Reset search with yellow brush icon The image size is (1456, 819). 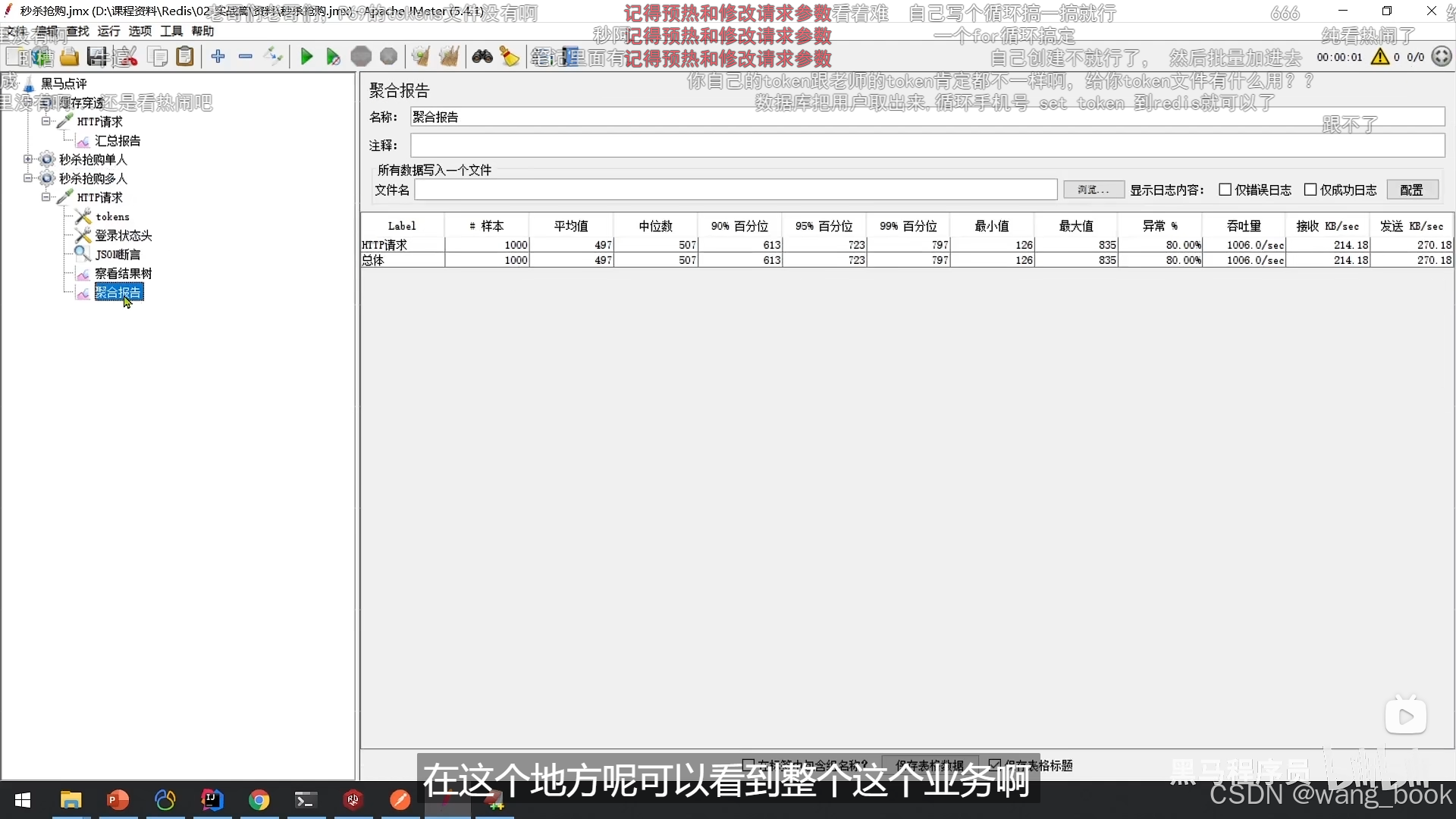tap(510, 57)
